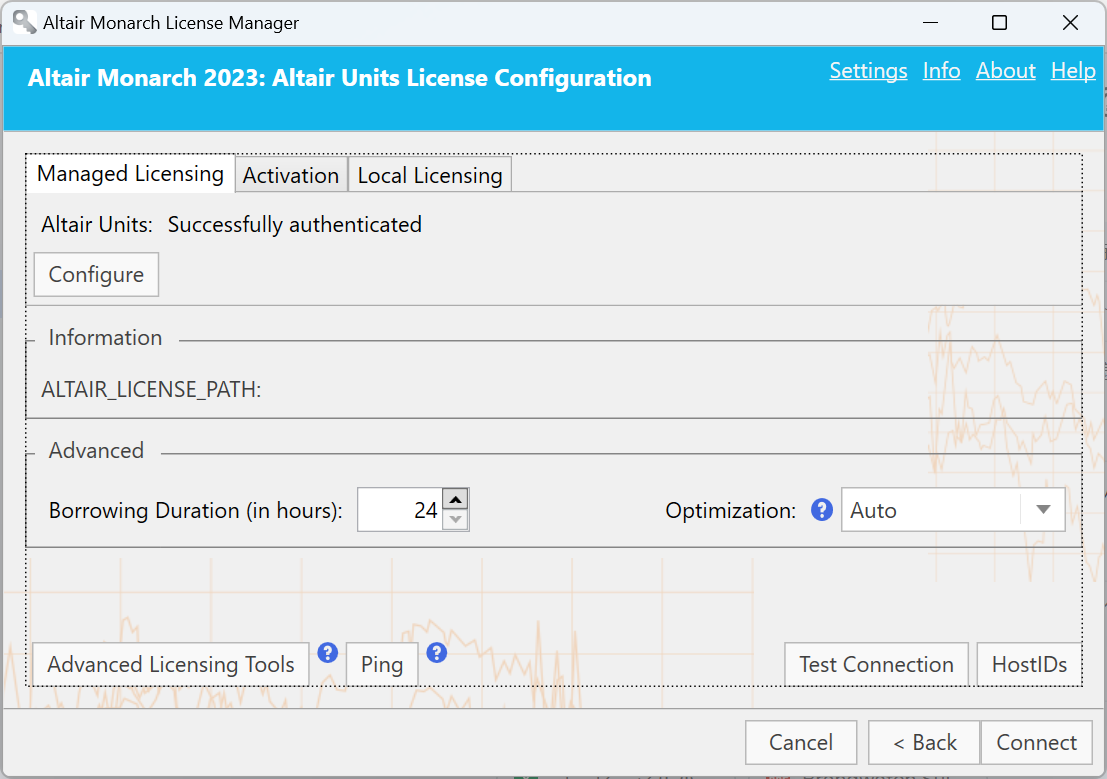This screenshot has height=779, width=1107.
Task: Click the Ping button
Action: (382, 665)
